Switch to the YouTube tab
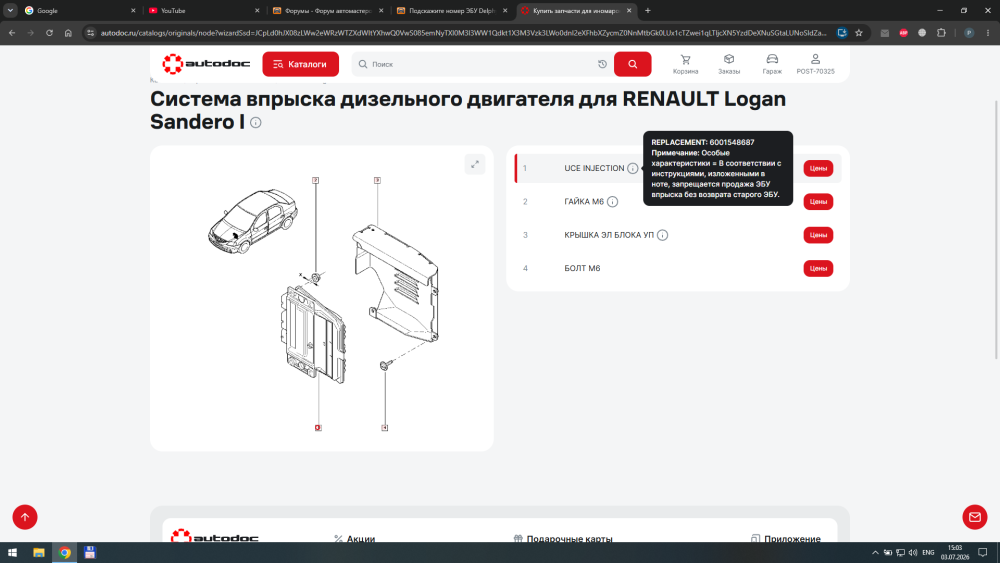The height and width of the screenshot is (563, 1000). [x=204, y=10]
